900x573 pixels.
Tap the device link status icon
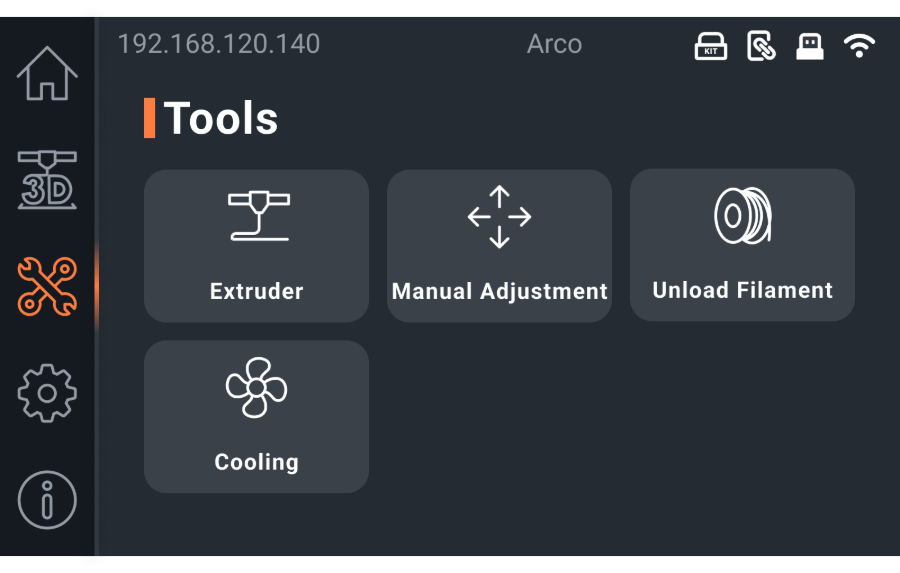[x=761, y=46]
